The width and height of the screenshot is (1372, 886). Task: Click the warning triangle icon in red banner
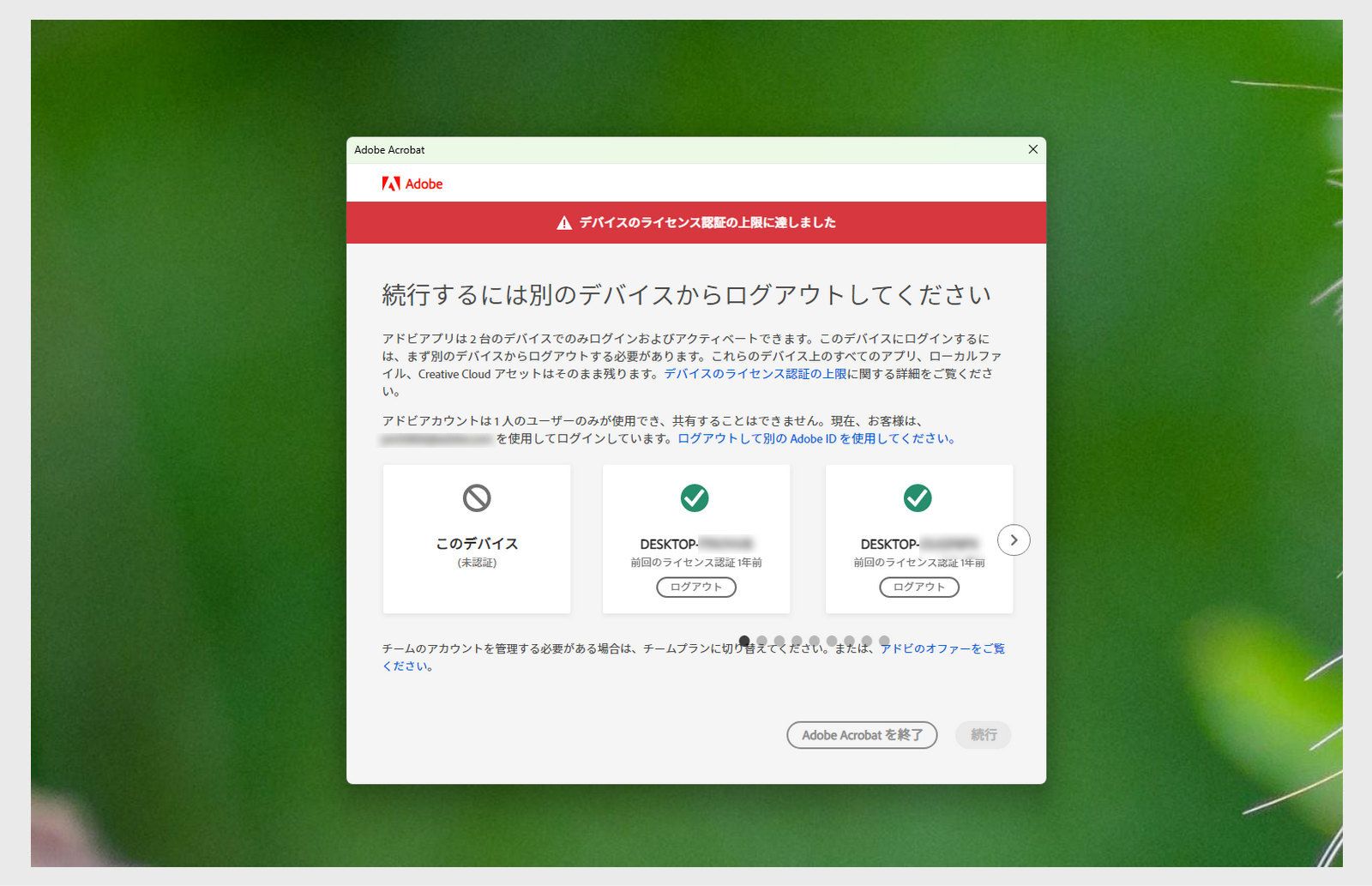564,223
